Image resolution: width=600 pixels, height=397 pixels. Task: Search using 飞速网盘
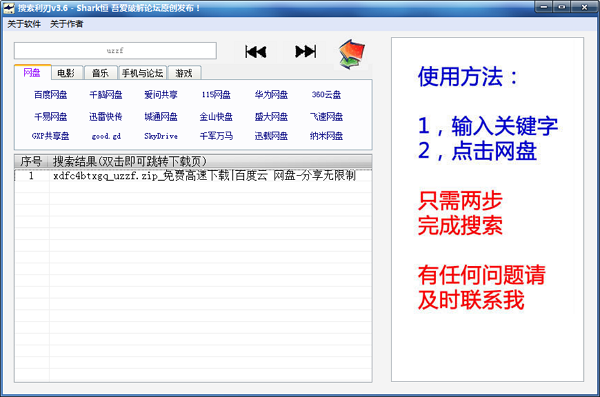click(x=326, y=116)
